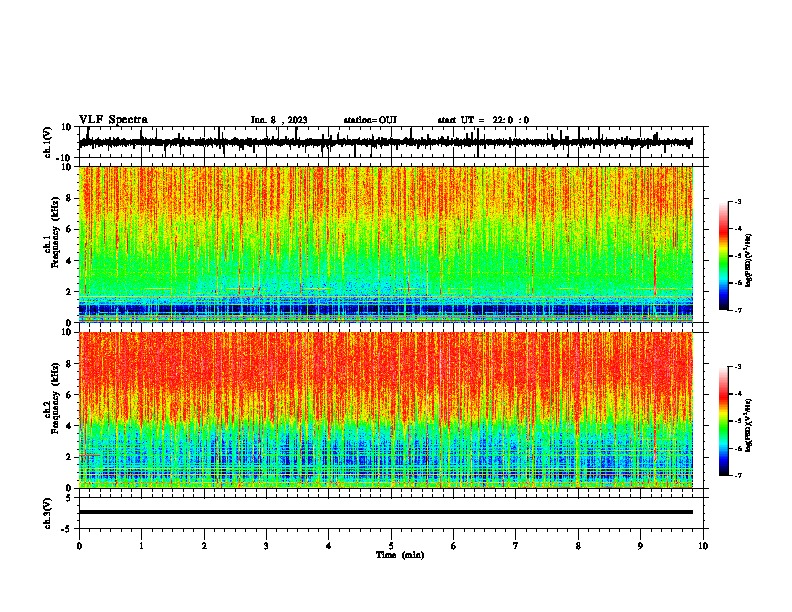Click inside the ch.2 spectrogram panel
Screen dimensions: 792x612
point(386,410)
